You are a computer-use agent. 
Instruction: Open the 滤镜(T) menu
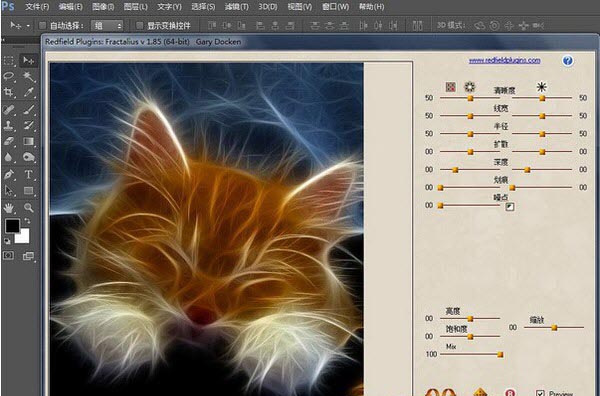click(x=236, y=7)
